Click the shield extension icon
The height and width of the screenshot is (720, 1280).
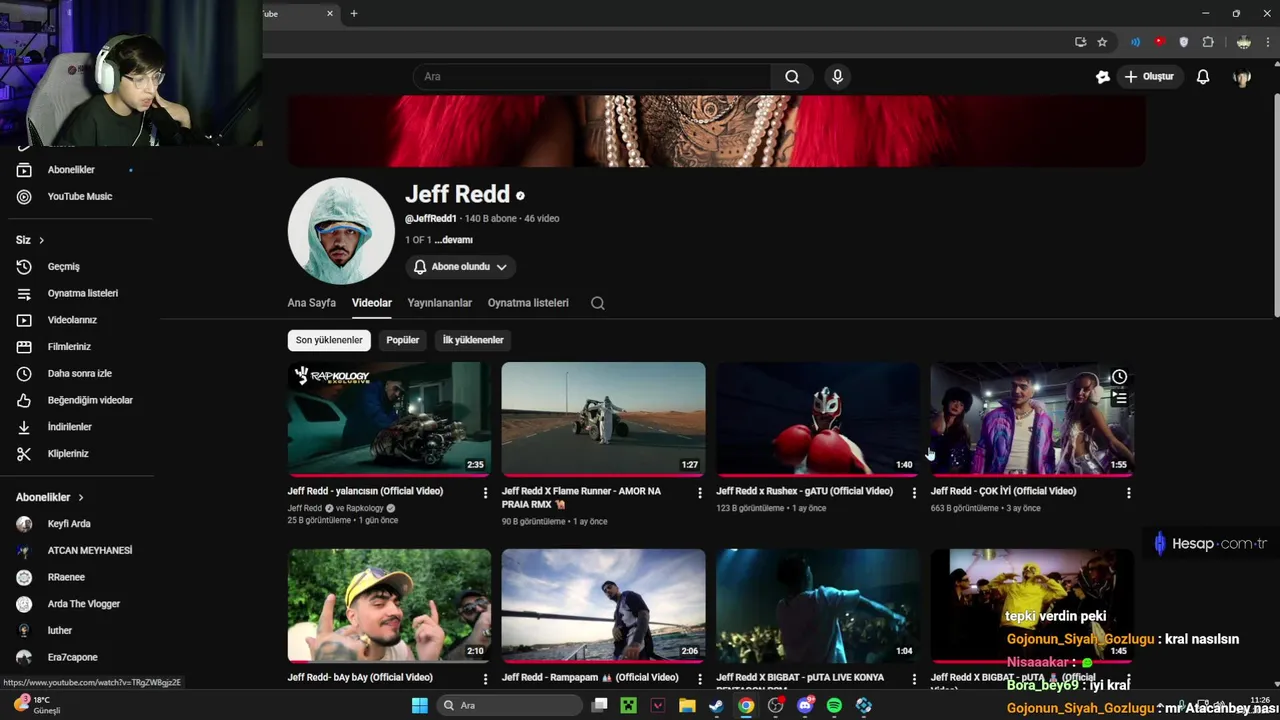(x=1184, y=42)
